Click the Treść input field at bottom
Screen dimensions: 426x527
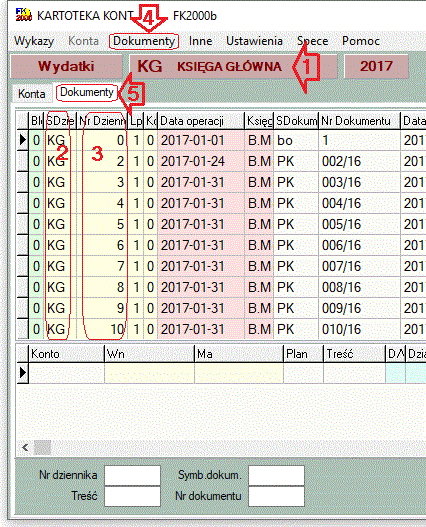pos(132,496)
